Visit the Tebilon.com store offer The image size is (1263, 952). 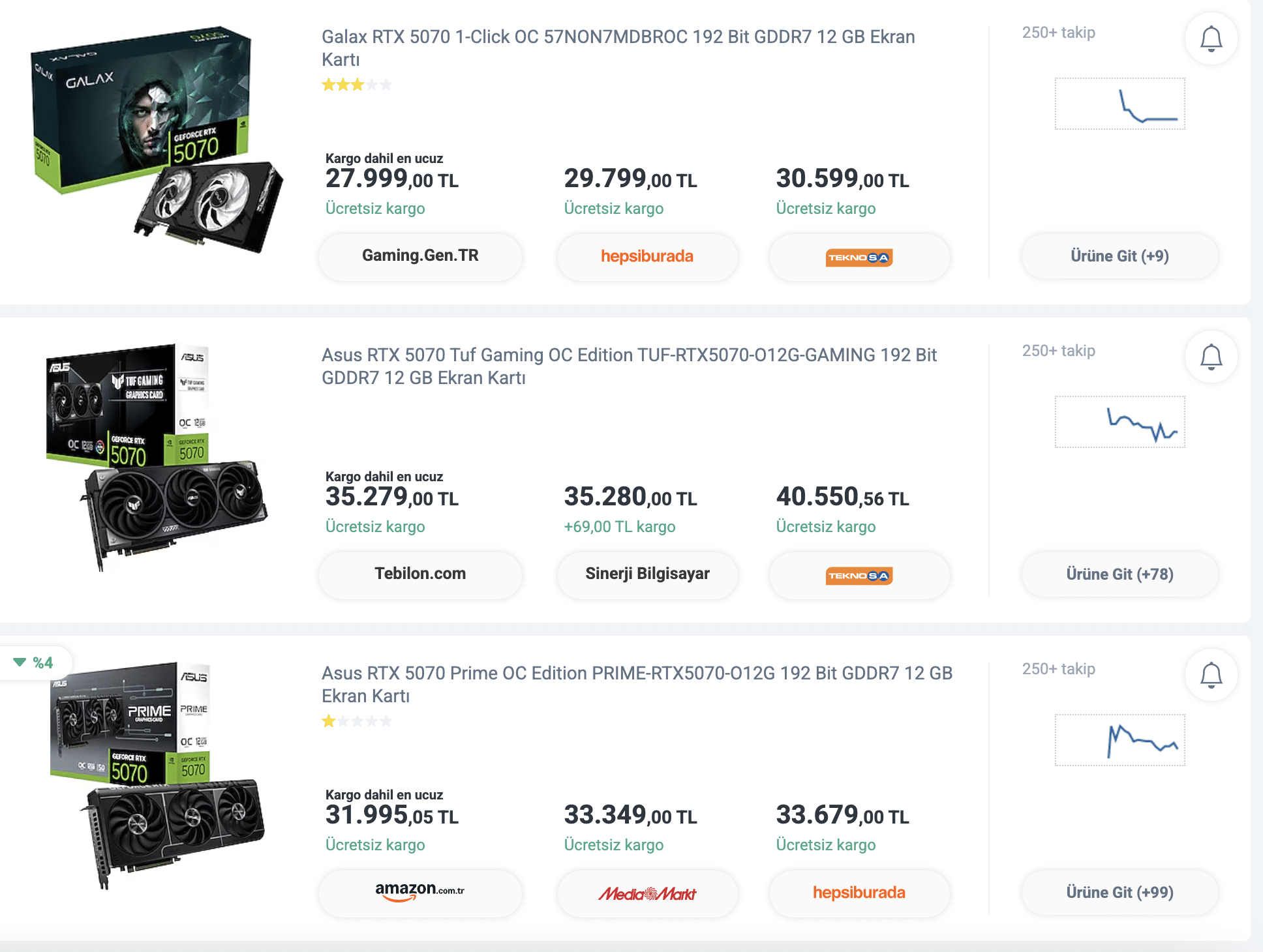click(420, 574)
